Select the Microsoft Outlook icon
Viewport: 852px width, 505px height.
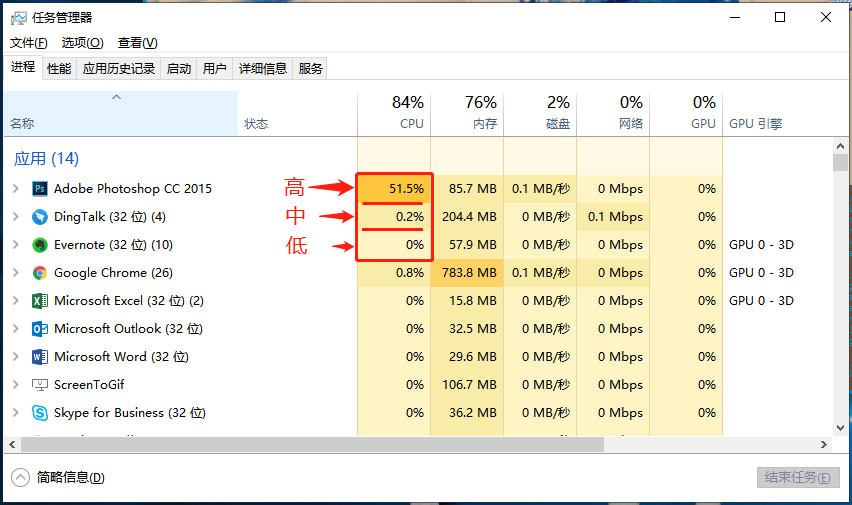click(x=40, y=328)
